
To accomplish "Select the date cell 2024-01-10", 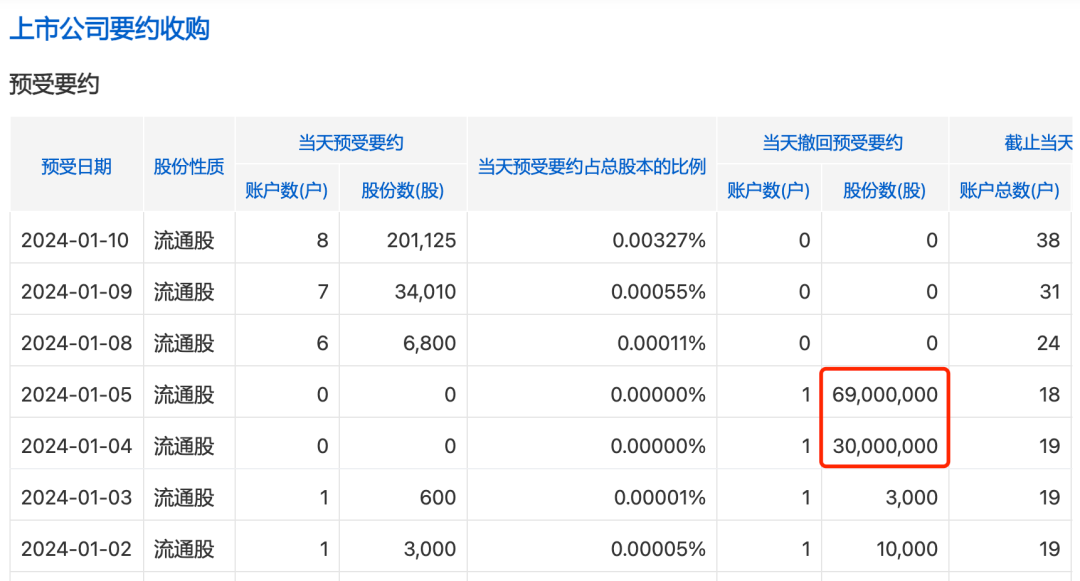I will pyautogui.click(x=75, y=240).
